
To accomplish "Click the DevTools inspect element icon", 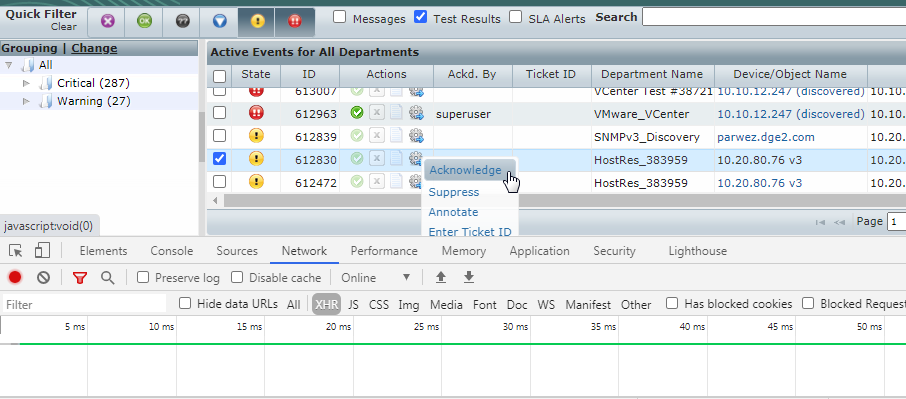I will tap(16, 251).
